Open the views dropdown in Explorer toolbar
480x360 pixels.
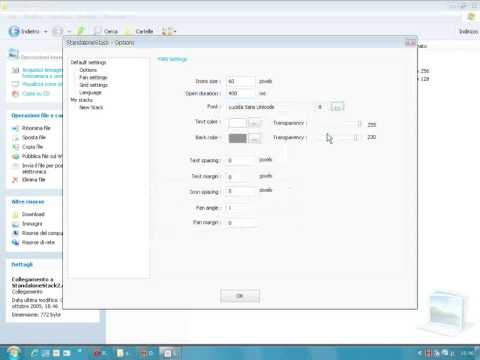[169, 31]
